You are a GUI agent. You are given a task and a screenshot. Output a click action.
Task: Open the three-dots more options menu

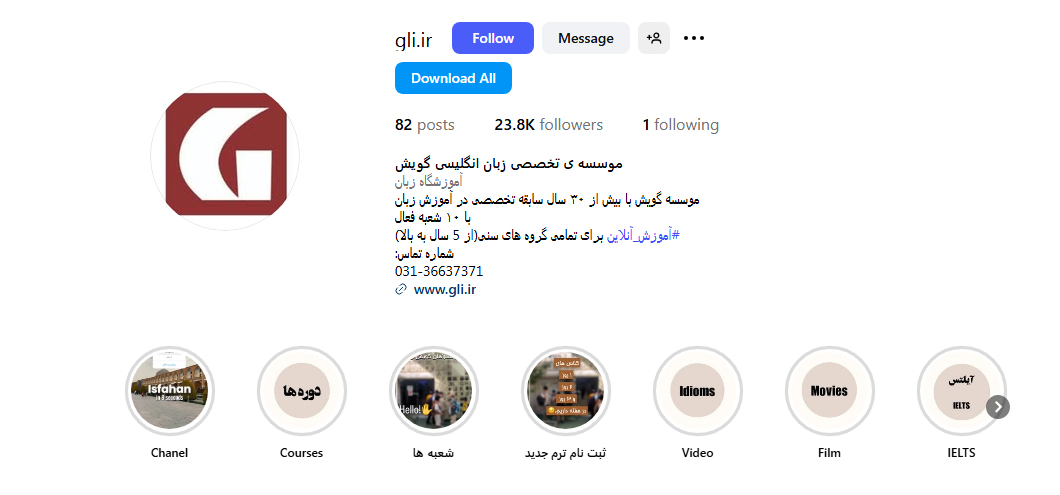point(694,38)
